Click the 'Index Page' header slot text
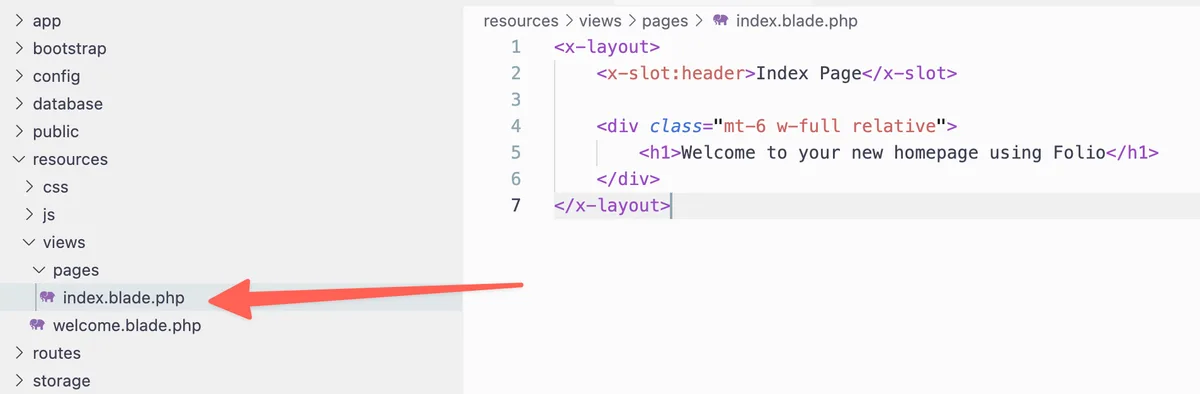Screen dimensions: 1200x394 click(809, 73)
